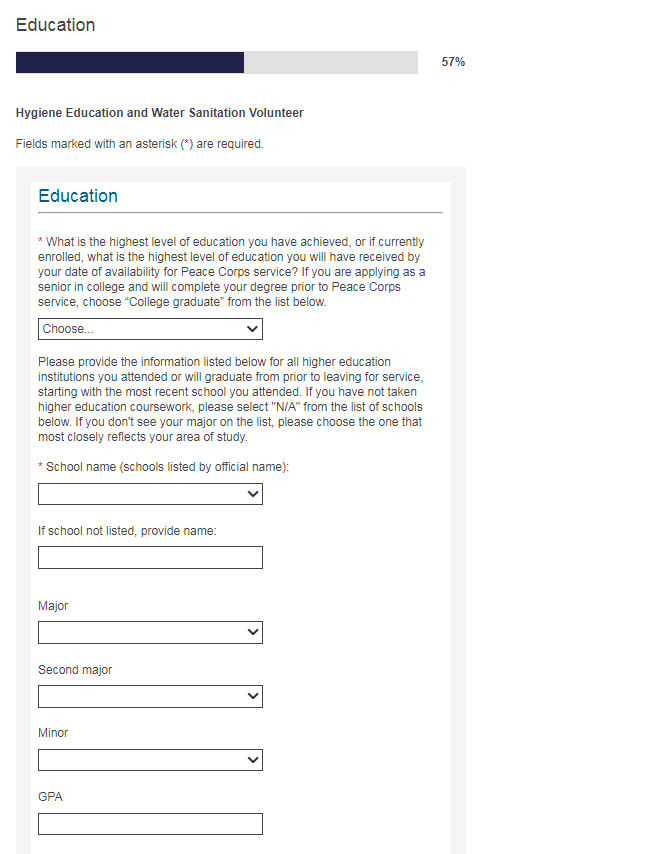The width and height of the screenshot is (645, 854).
Task: Expand the Second major dropdown
Action: [150, 696]
